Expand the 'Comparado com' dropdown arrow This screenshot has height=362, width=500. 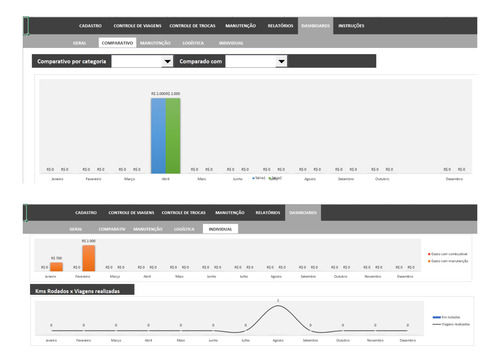[281, 61]
